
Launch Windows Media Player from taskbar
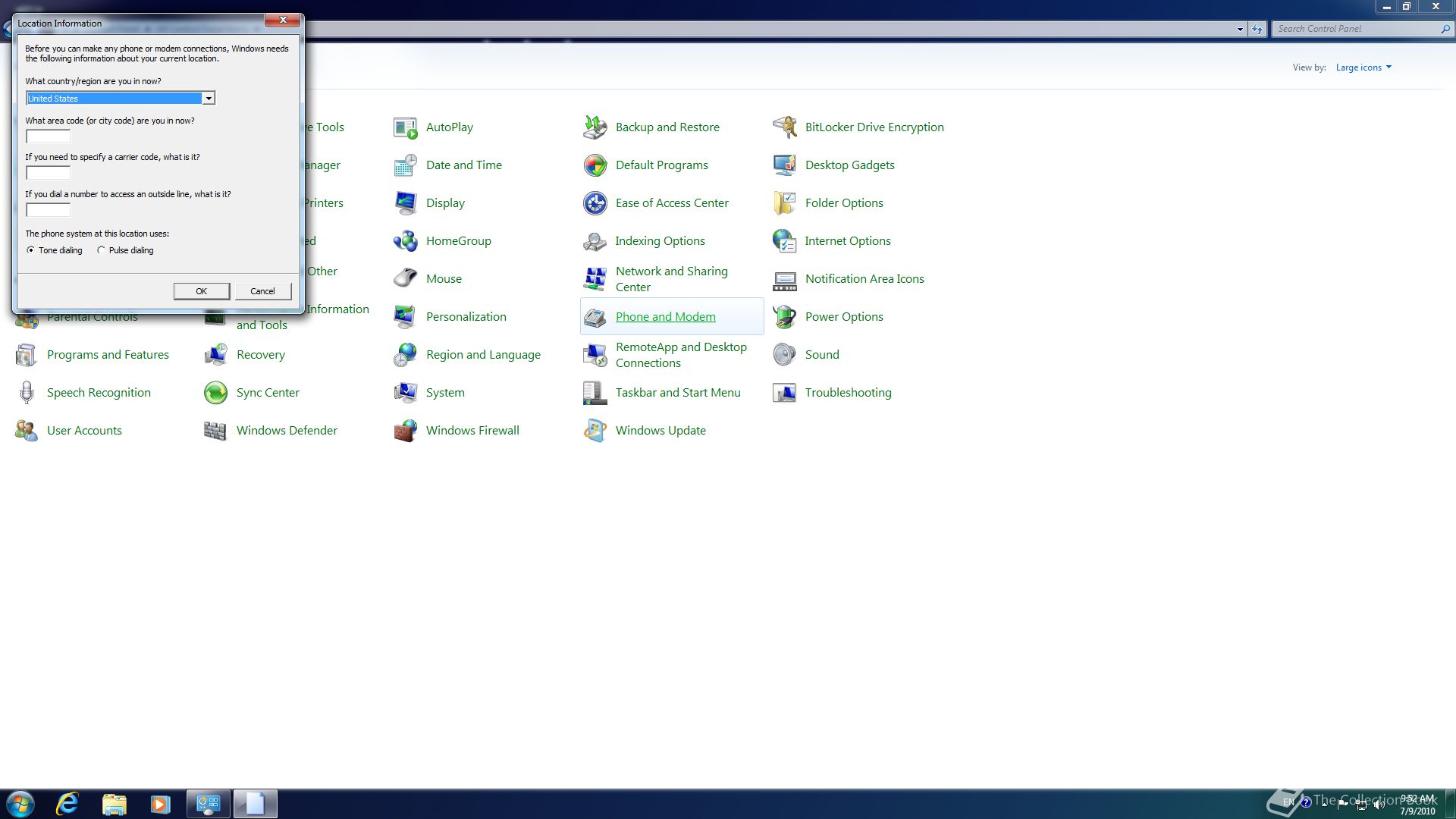coord(160,804)
